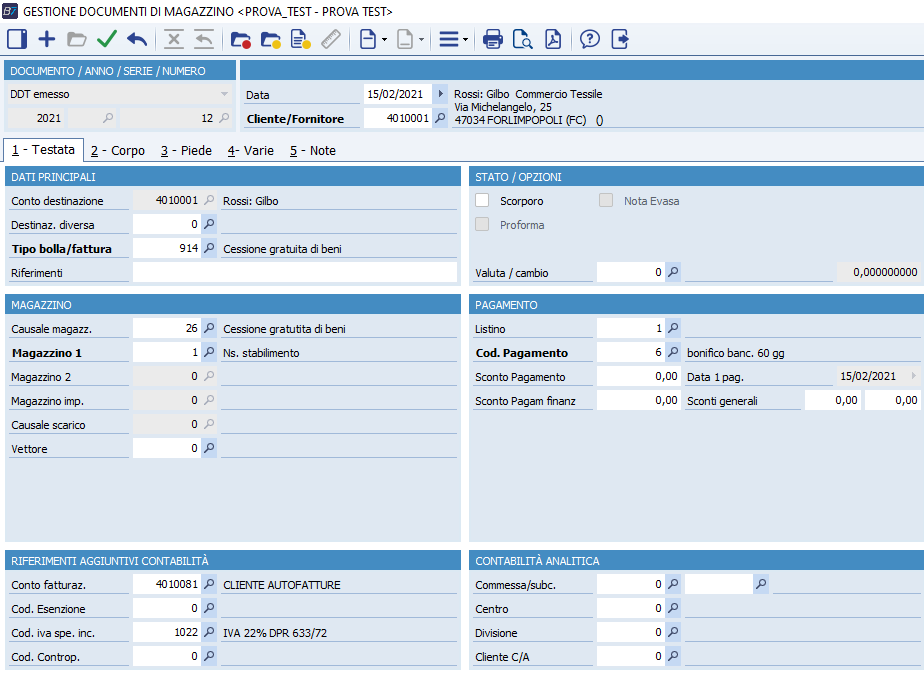Click the undo arrow toolbar icon
Image resolution: width=924 pixels, height=674 pixels.
coord(137,39)
